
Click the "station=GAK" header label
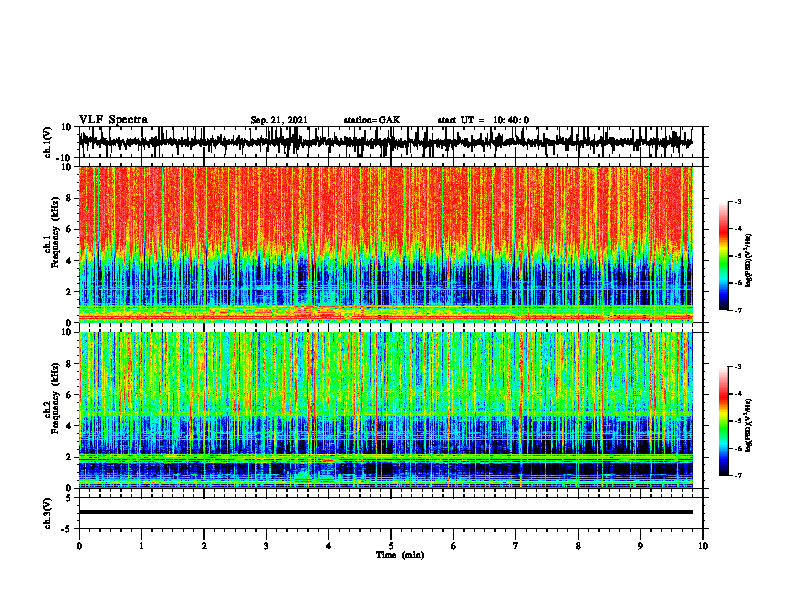click(372, 120)
